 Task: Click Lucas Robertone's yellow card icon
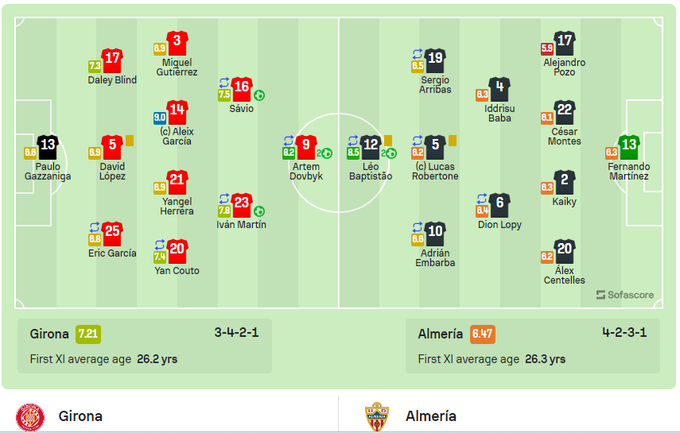(x=452, y=141)
